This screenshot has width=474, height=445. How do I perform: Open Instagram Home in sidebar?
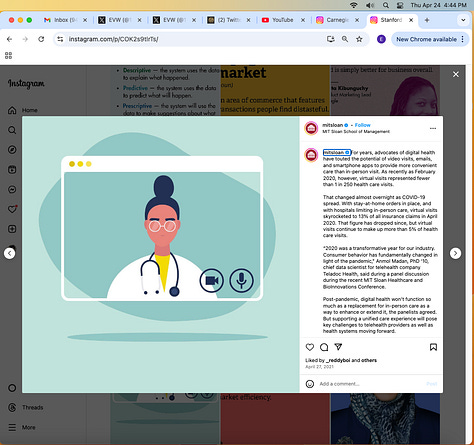point(22,110)
